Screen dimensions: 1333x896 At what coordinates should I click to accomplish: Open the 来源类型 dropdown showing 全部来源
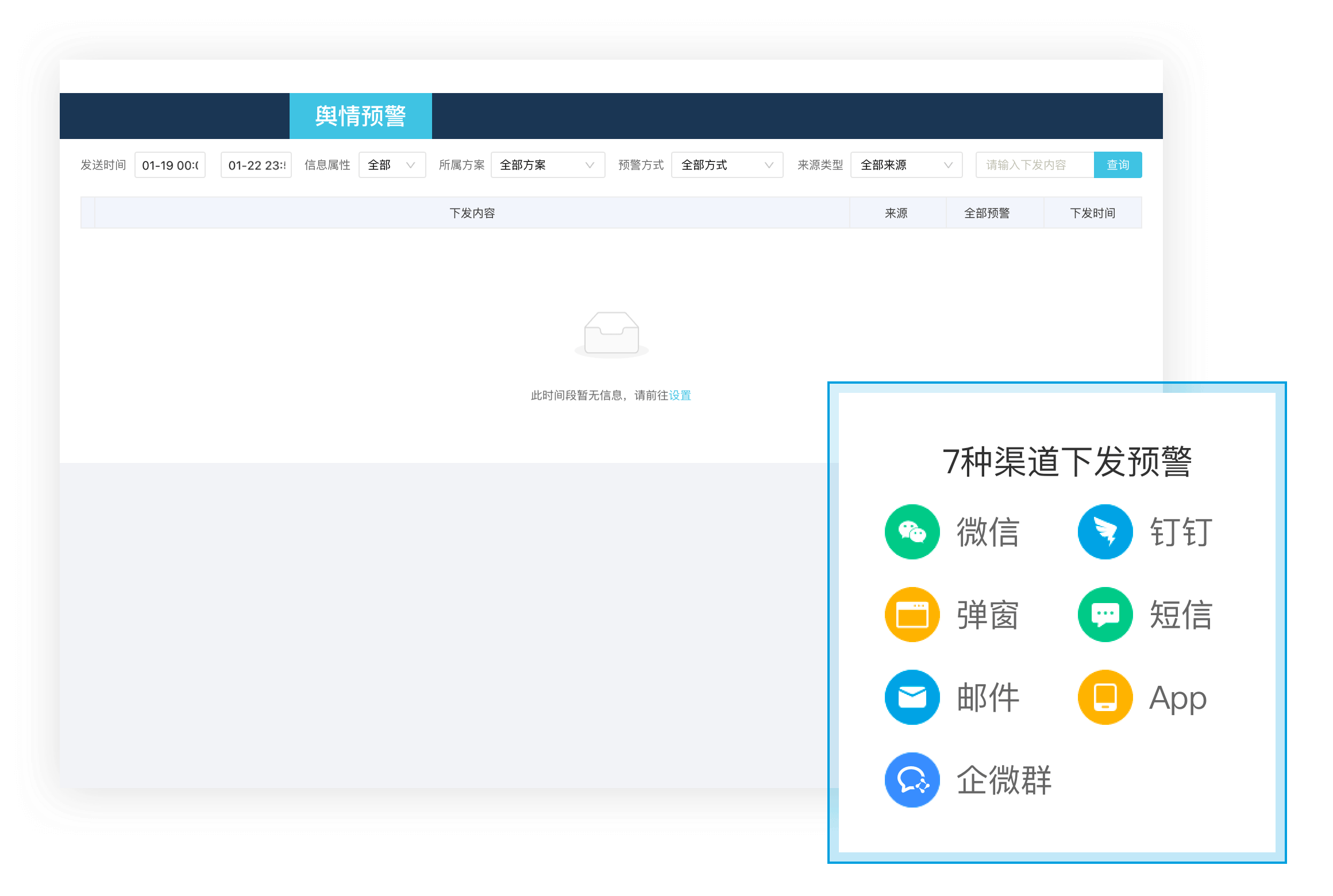pos(906,165)
